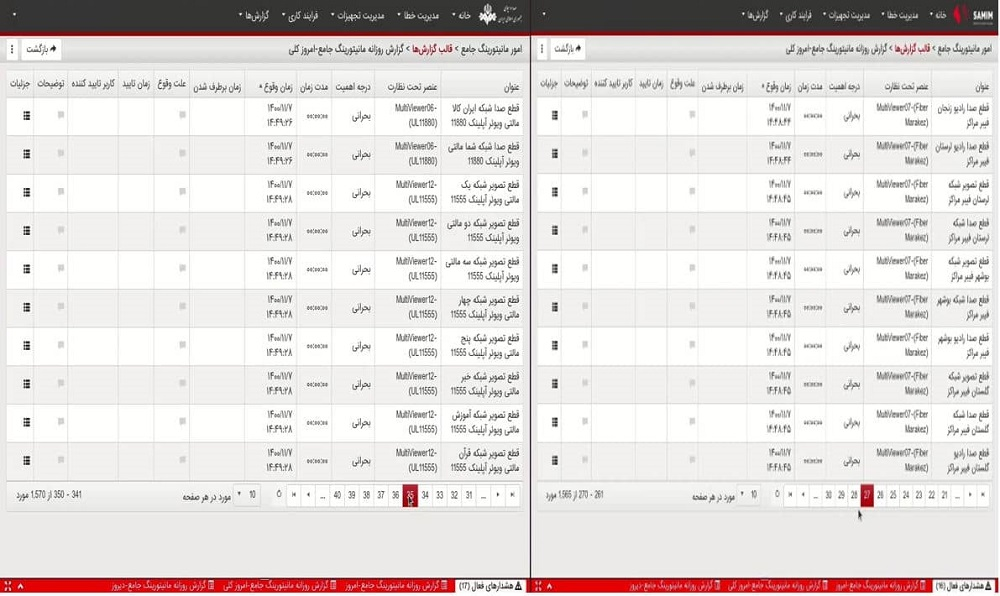1000x596 pixels.
Task: Expand the مدیریت خطا menu in left window
Action: (418, 15)
